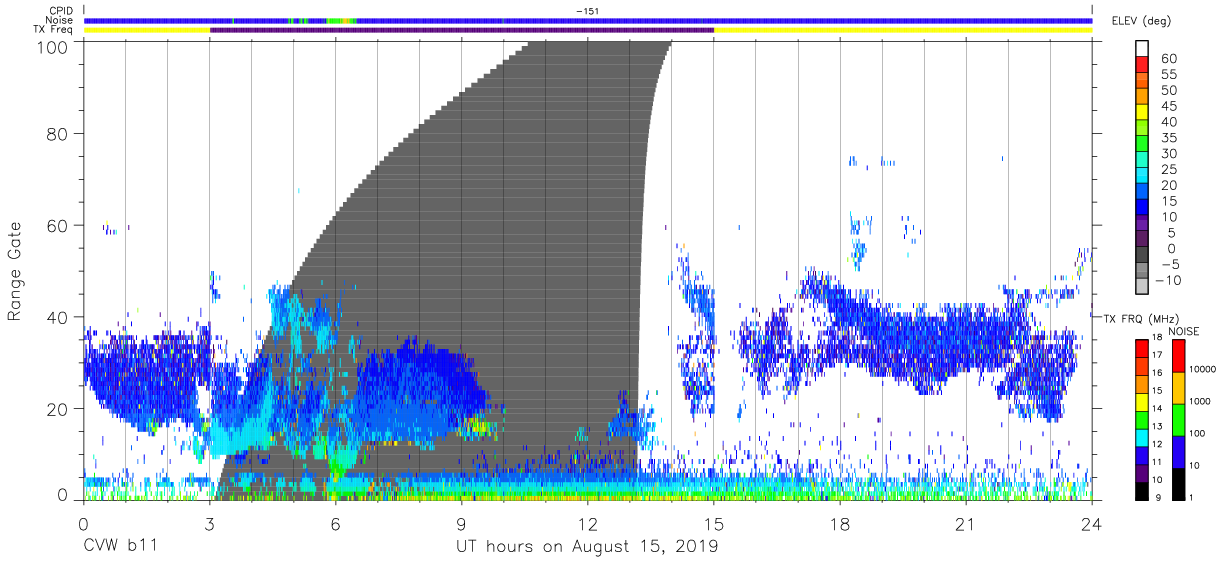Click the CPID label at top left
The height and width of the screenshot is (567, 1228).
pos(60,10)
